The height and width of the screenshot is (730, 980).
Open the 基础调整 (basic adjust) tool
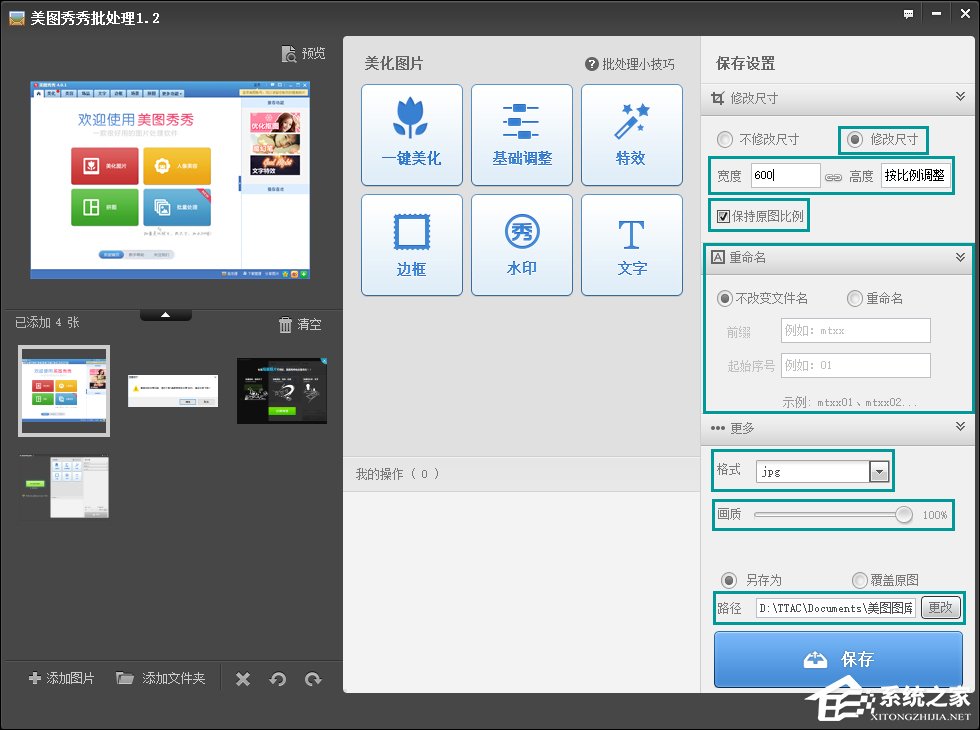[x=521, y=135]
